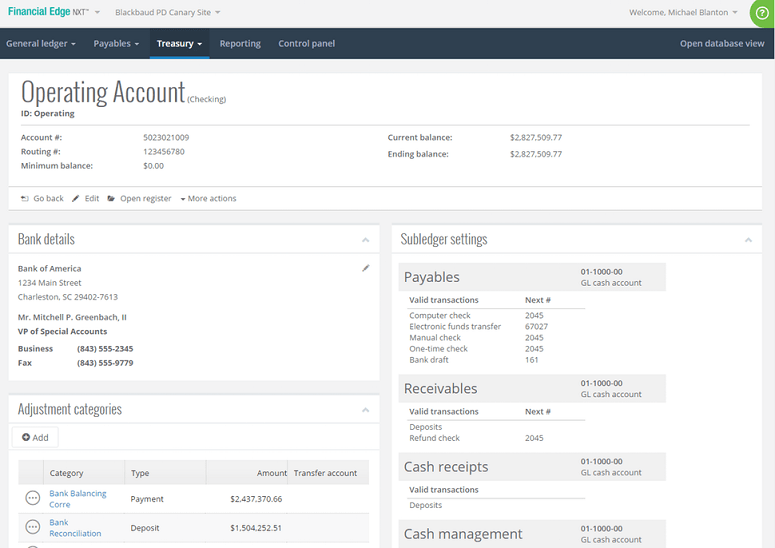Click Edit in the account action bar
Image resolution: width=775 pixels, height=548 pixels.
tap(86, 198)
